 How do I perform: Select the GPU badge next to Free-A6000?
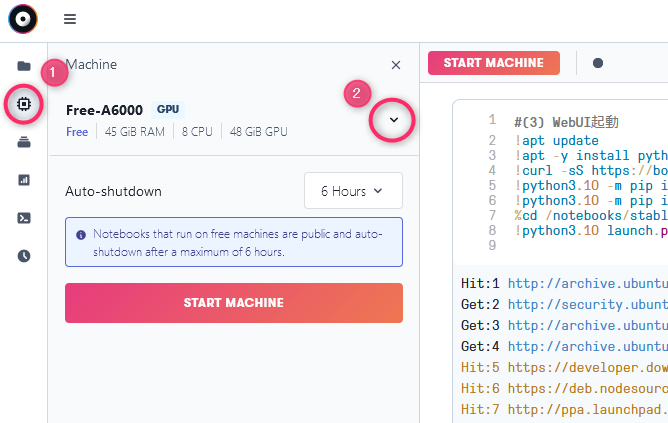[x=168, y=109]
